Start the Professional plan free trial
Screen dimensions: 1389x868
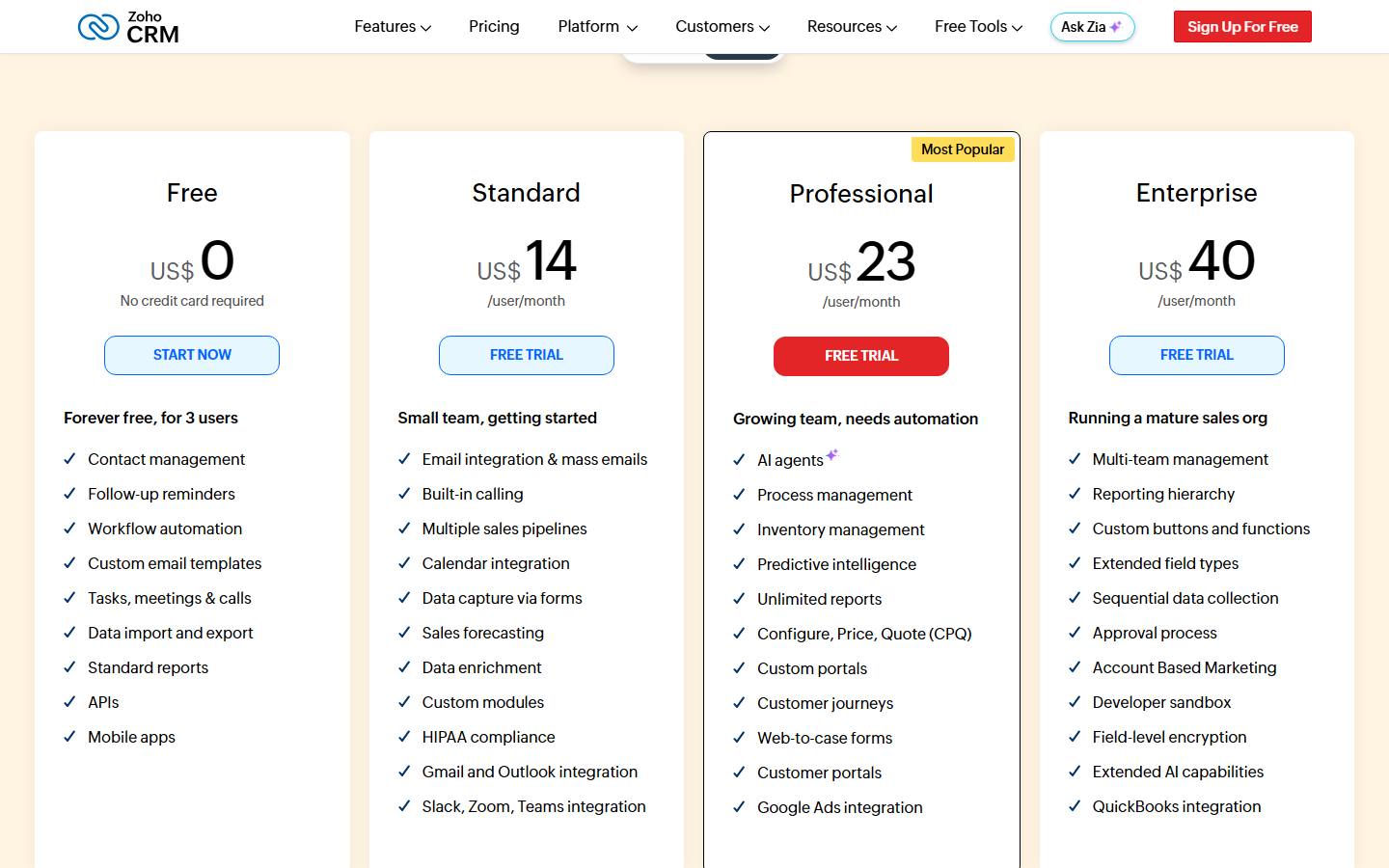coord(861,356)
